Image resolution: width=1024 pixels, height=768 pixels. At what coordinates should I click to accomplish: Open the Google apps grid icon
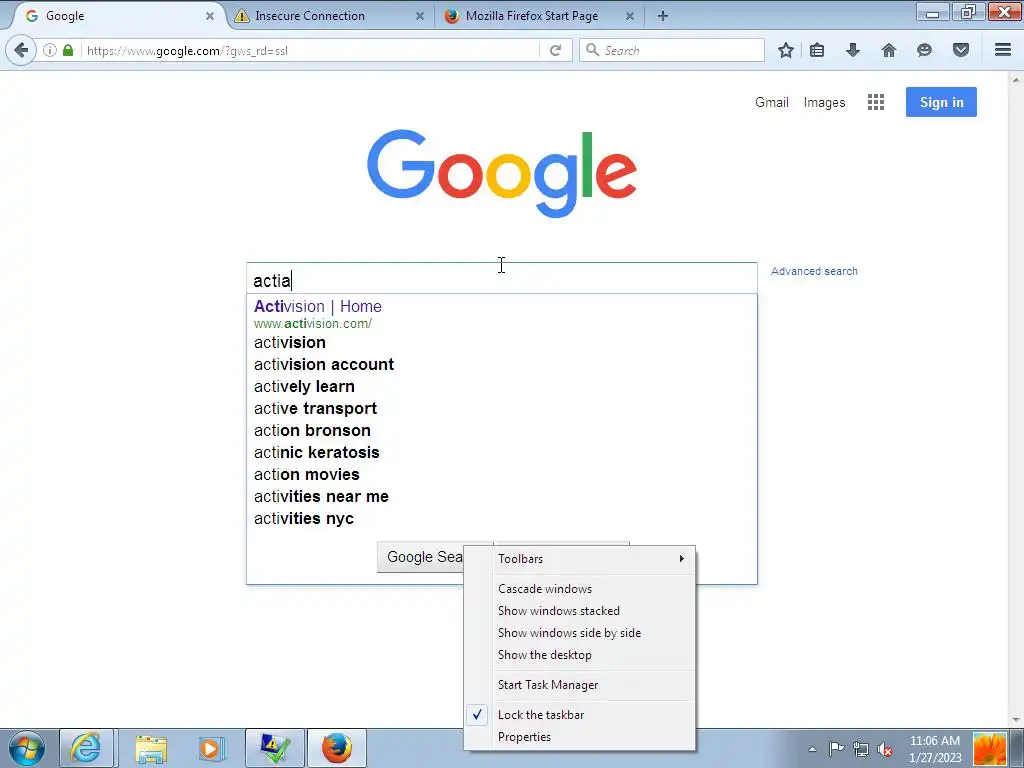[x=876, y=102]
